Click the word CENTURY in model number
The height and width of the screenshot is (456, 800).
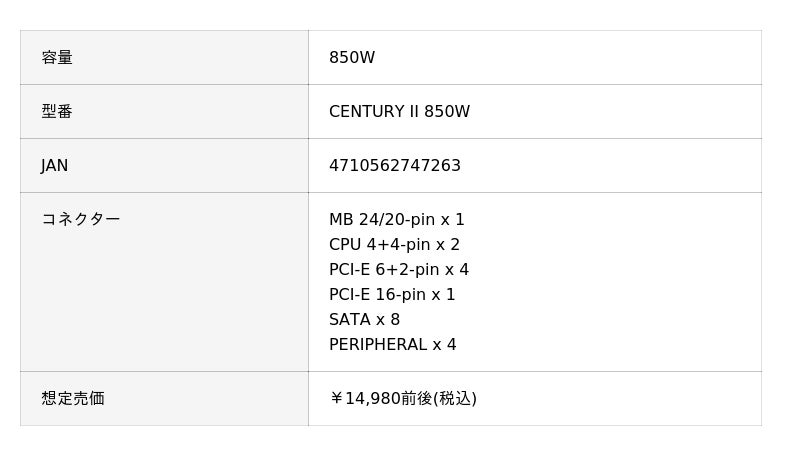[x=366, y=112]
